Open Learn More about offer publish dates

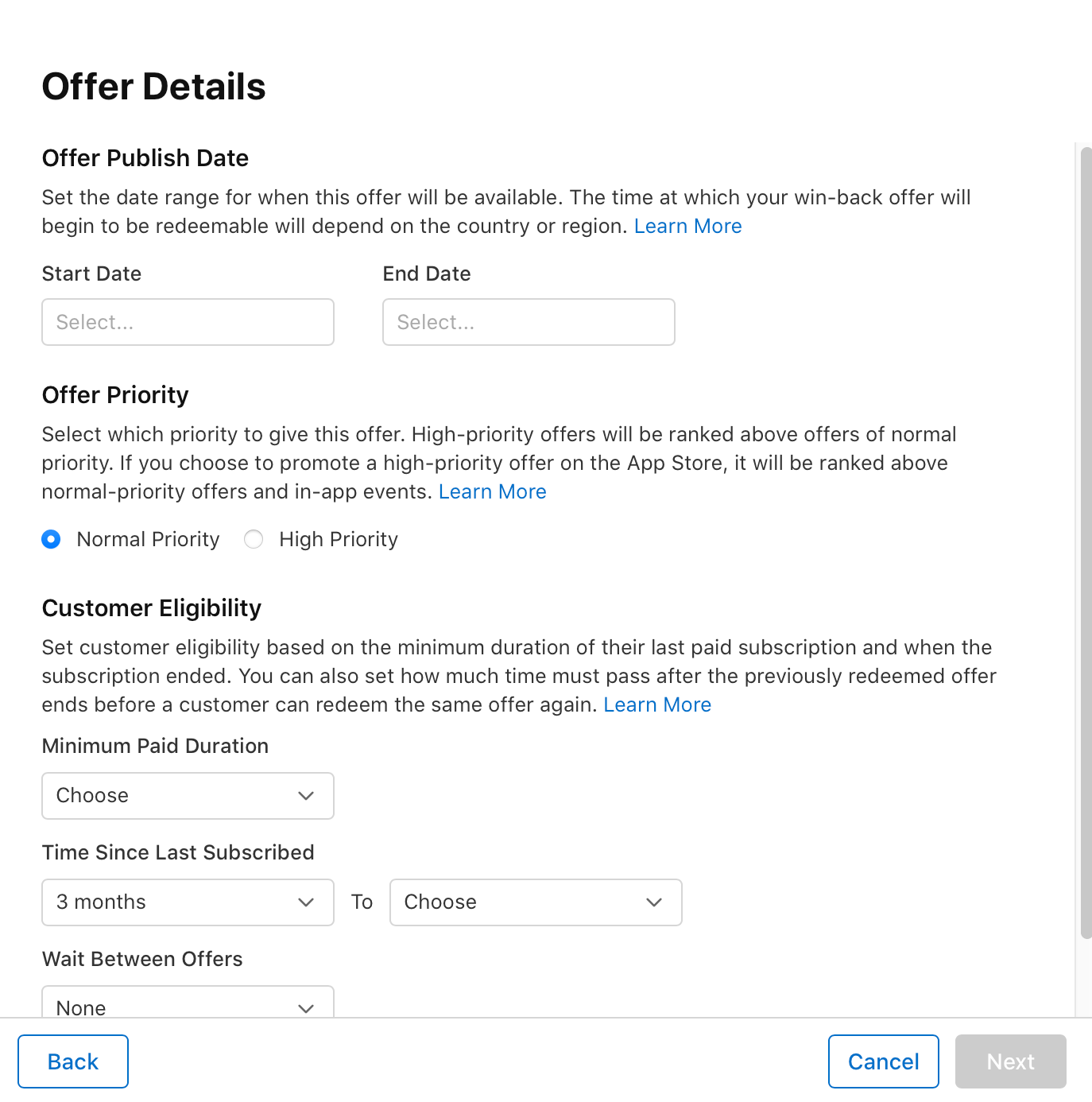pos(687,226)
